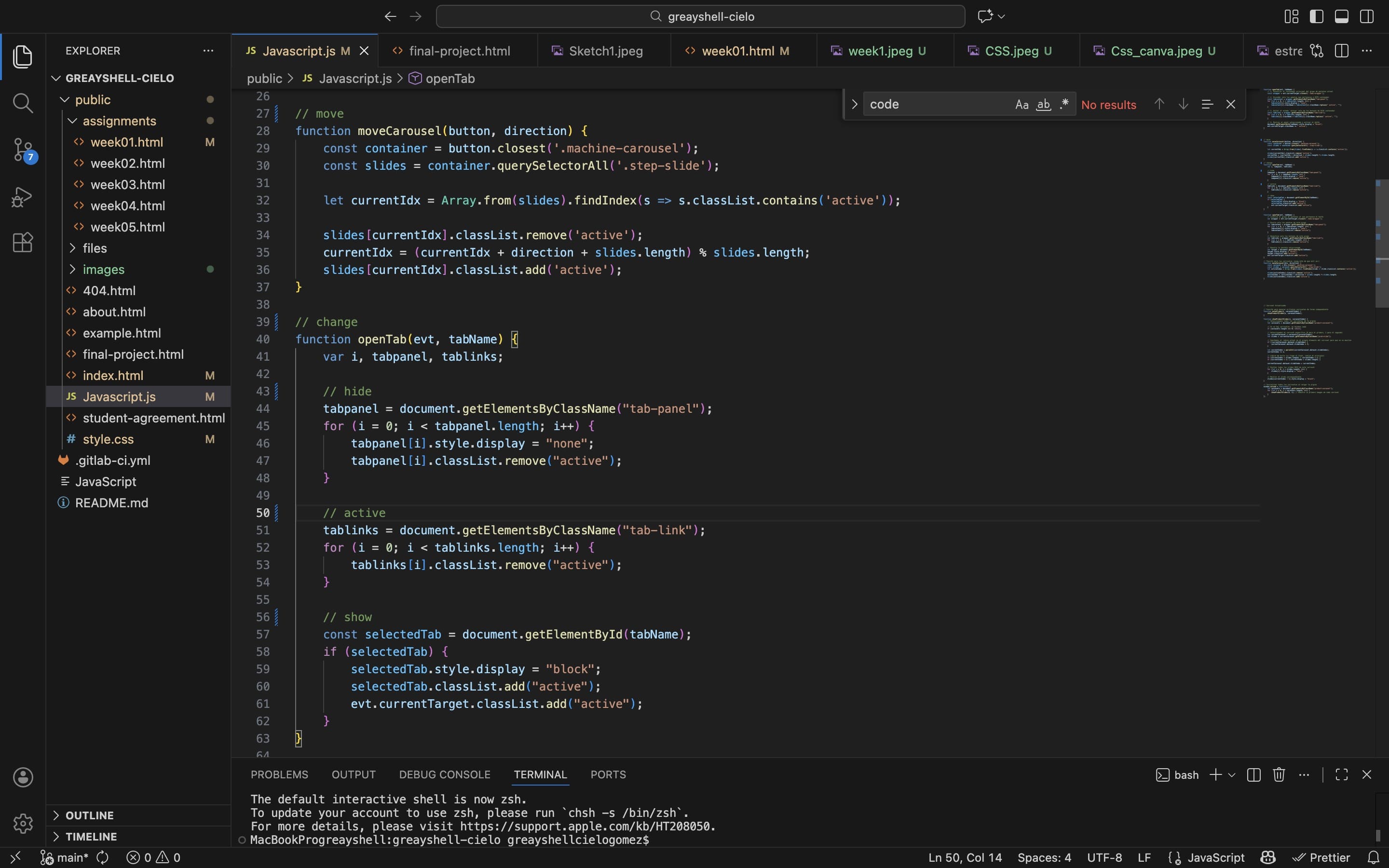The height and width of the screenshot is (868, 1389).
Task: Open the Run and Debug view
Action: pos(22,196)
